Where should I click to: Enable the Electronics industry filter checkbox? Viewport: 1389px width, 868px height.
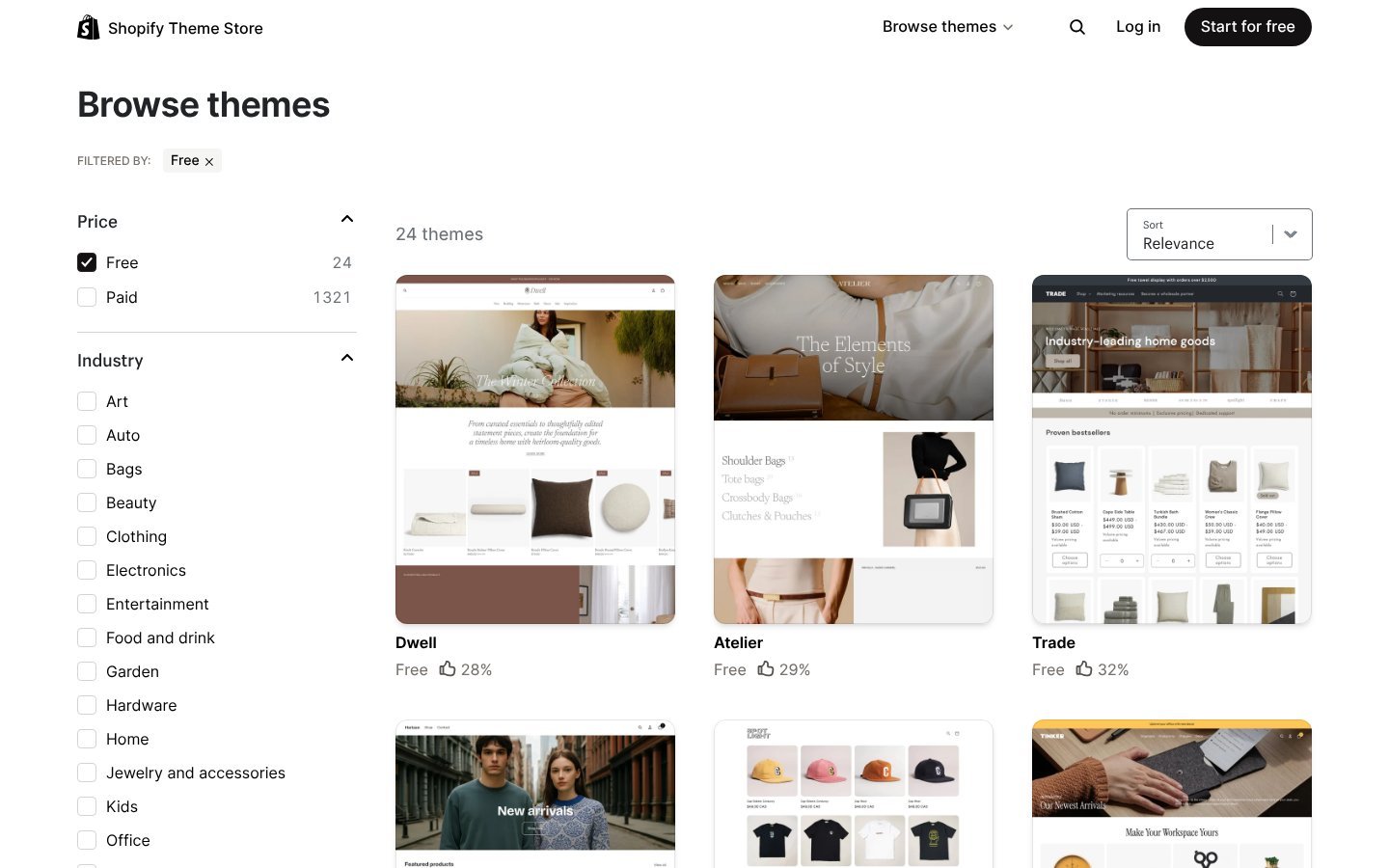[x=87, y=570]
